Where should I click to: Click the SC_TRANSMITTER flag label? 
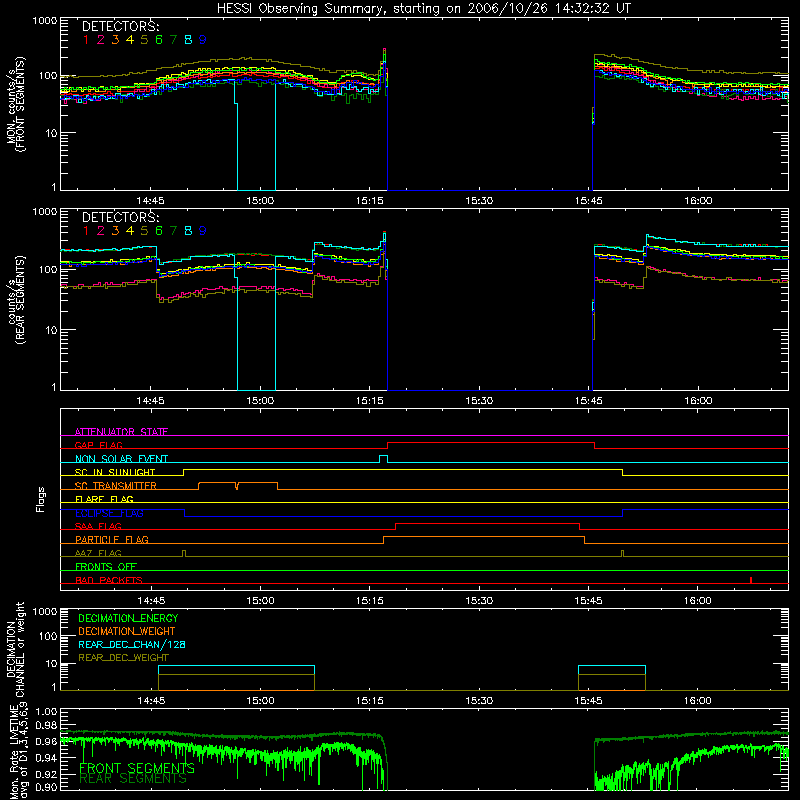click(116, 486)
